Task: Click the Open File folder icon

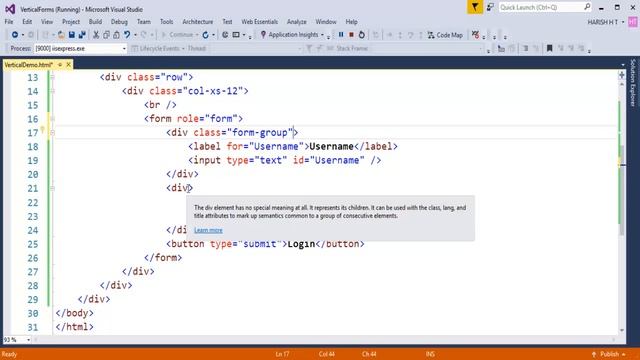Action: pyautogui.click(x=61, y=35)
